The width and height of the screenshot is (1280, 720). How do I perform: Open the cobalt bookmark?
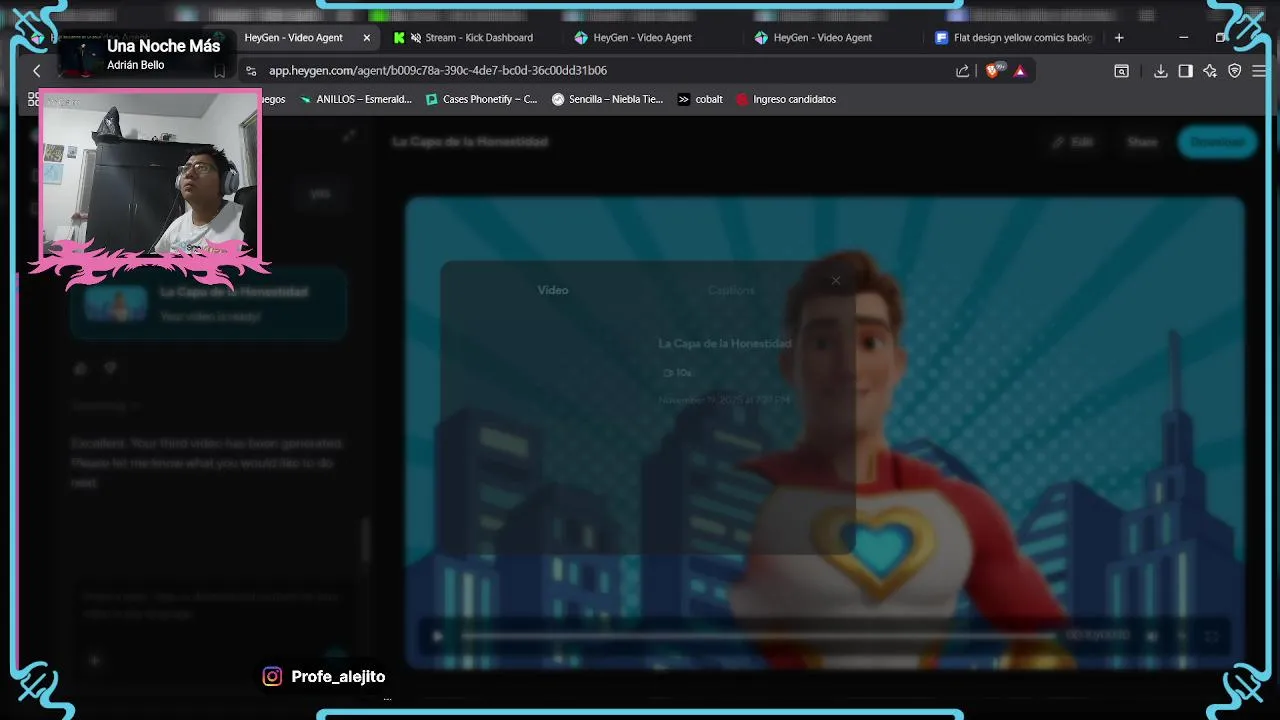click(700, 99)
